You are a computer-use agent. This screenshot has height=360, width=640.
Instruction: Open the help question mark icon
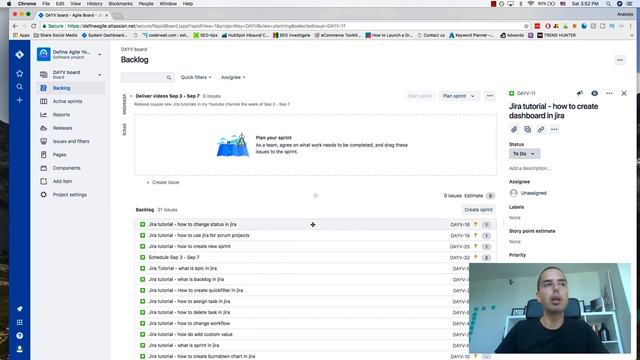[x=19, y=336]
